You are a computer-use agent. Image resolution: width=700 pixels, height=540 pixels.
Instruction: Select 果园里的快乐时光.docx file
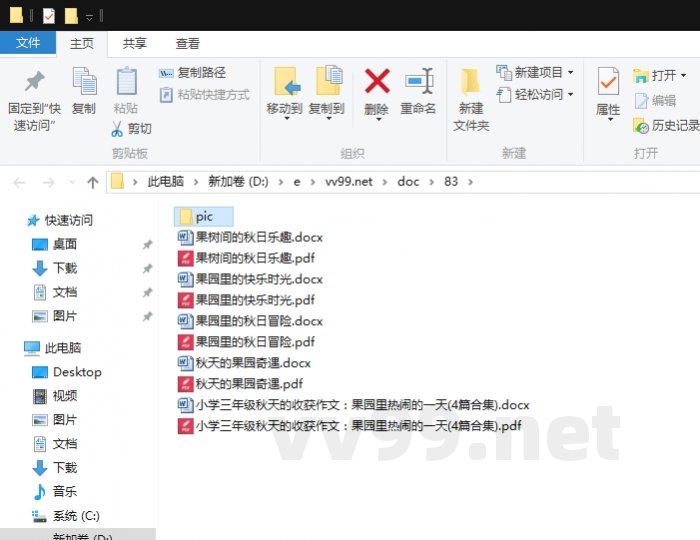click(x=250, y=279)
